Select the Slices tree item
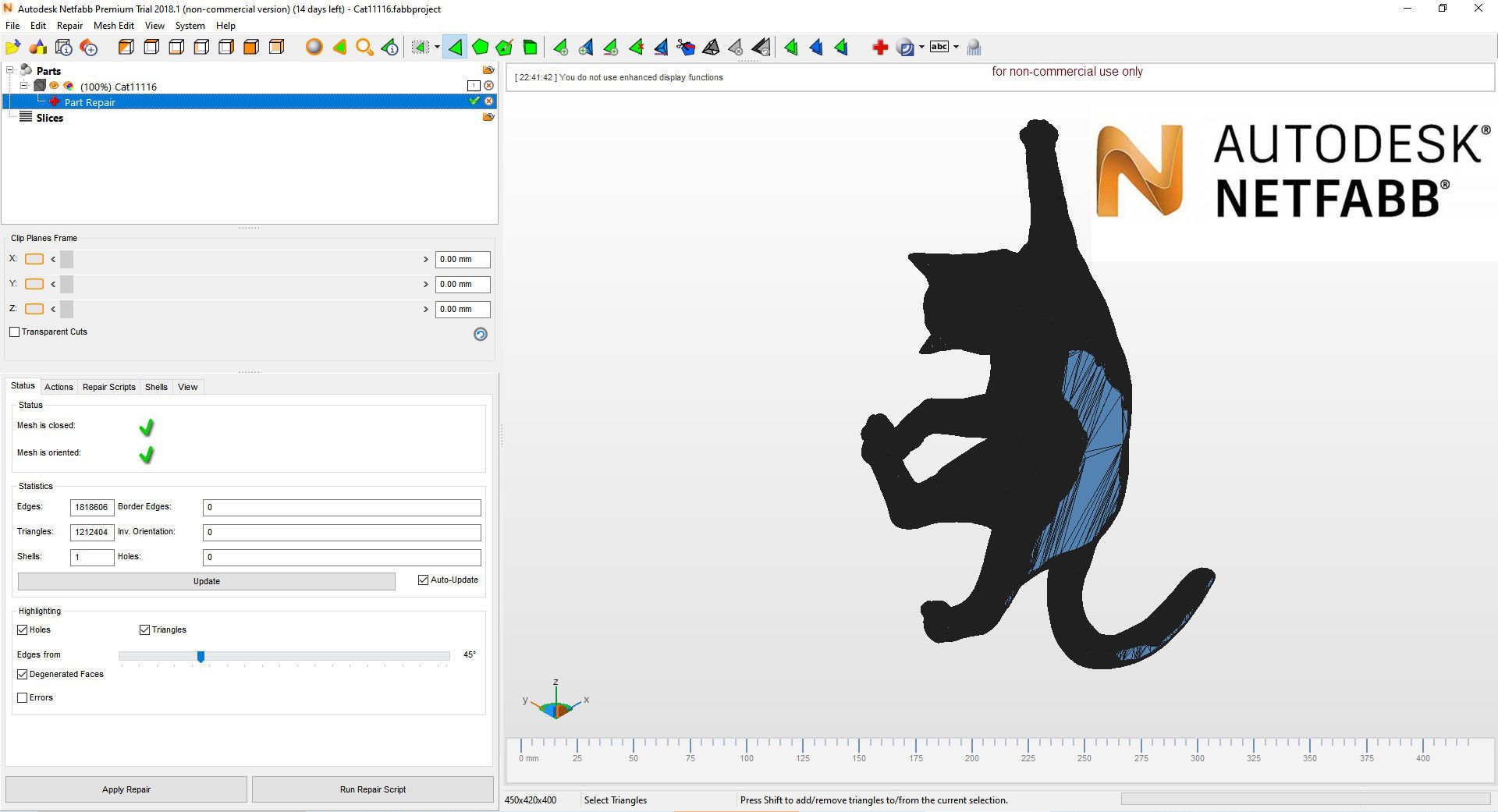Viewport: 1498px width, 812px height. (49, 118)
